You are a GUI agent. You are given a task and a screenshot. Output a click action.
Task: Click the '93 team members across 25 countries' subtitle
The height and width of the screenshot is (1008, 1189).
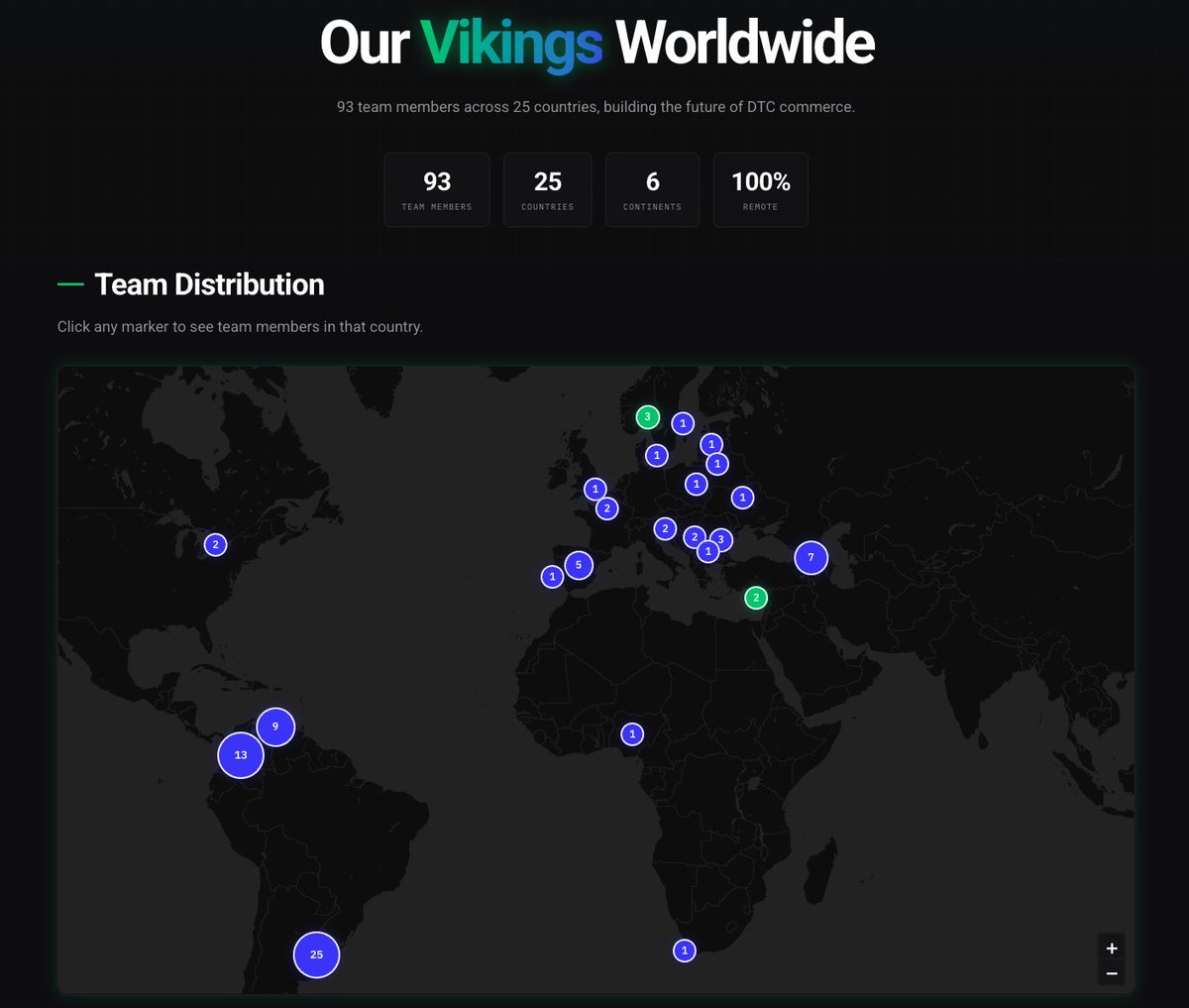[595, 106]
